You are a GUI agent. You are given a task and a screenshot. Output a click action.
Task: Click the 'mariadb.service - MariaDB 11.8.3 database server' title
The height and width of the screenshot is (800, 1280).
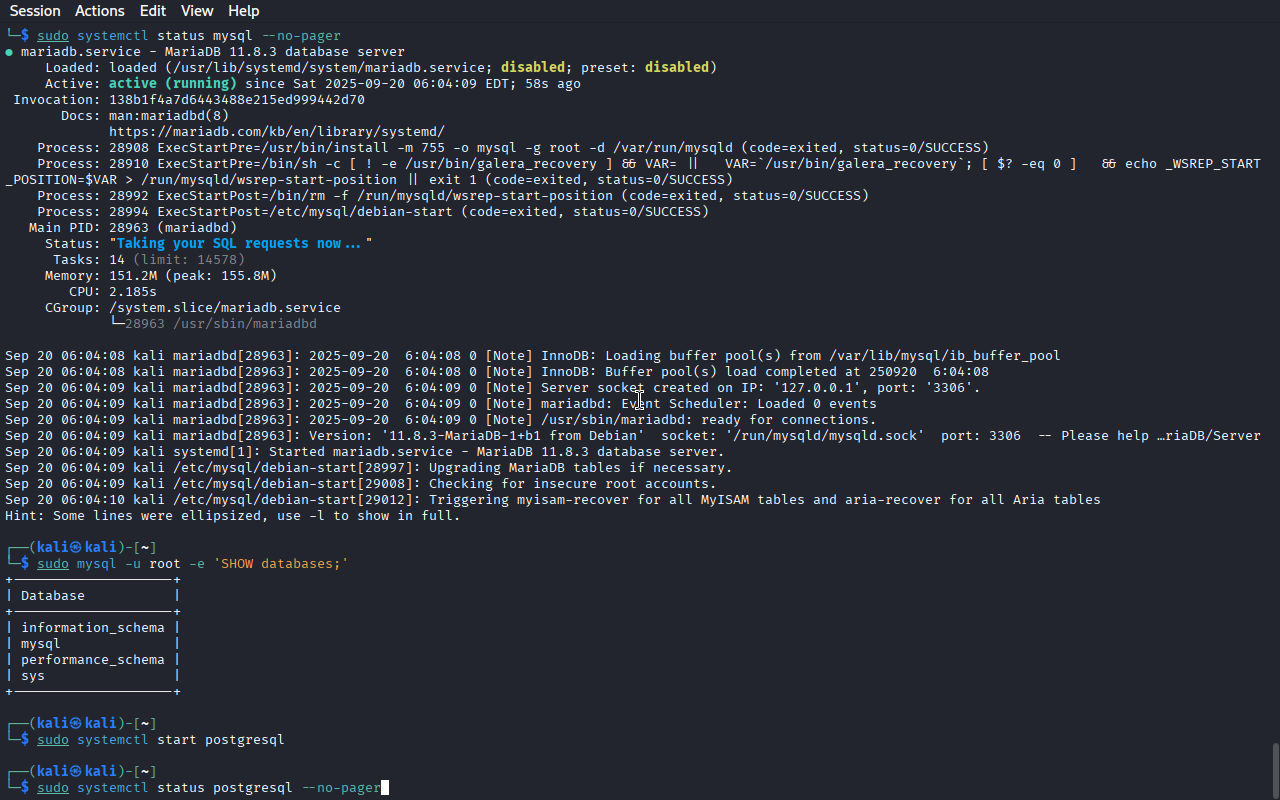tap(213, 52)
